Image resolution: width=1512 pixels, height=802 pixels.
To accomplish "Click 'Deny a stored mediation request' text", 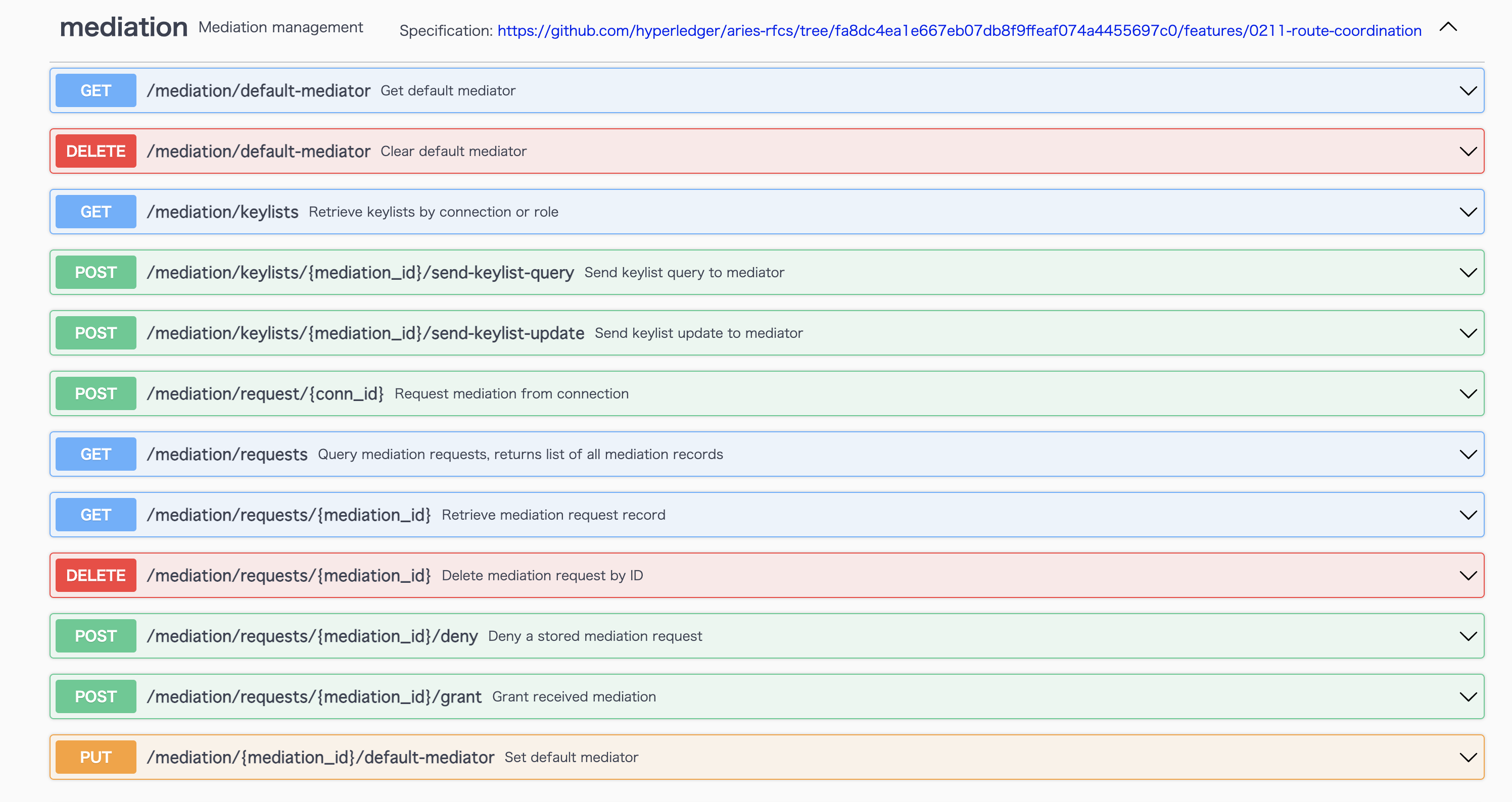I will pyautogui.click(x=595, y=636).
